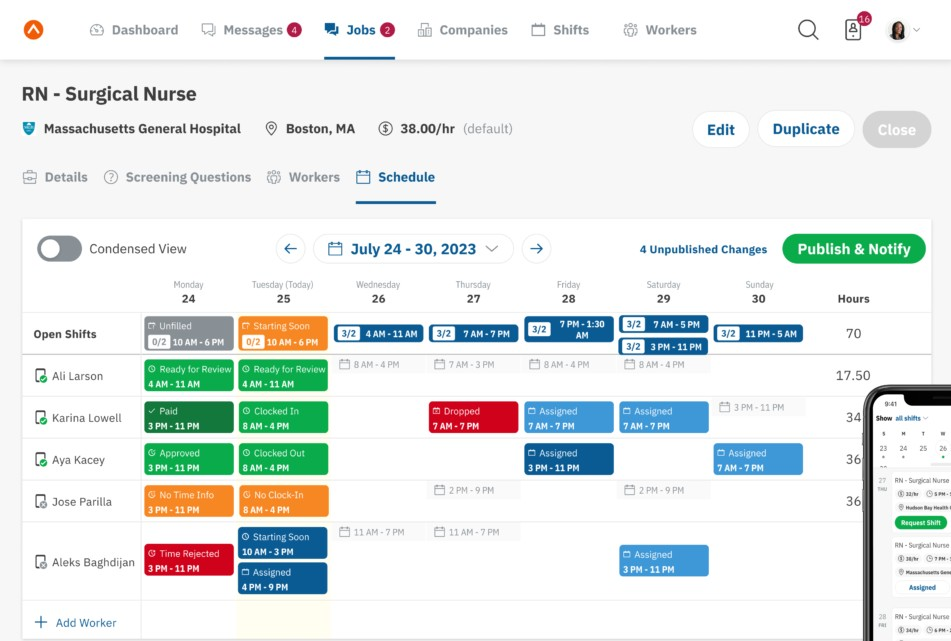This screenshot has height=641, width=951.
Task: Open the open shift 4 AM - 11 AM on Wednesday
Action: click(x=378, y=334)
